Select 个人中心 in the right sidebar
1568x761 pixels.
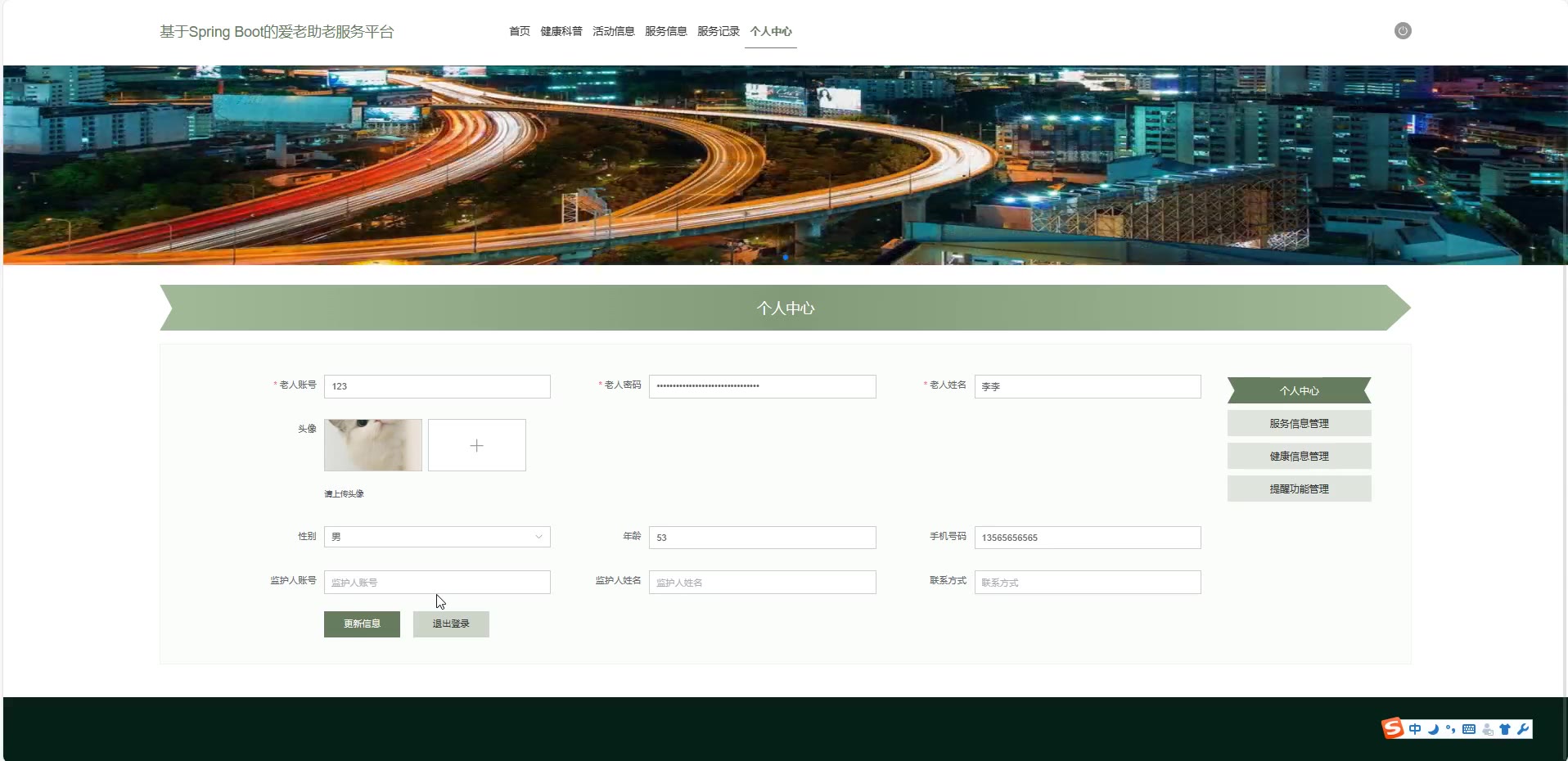[x=1299, y=390]
